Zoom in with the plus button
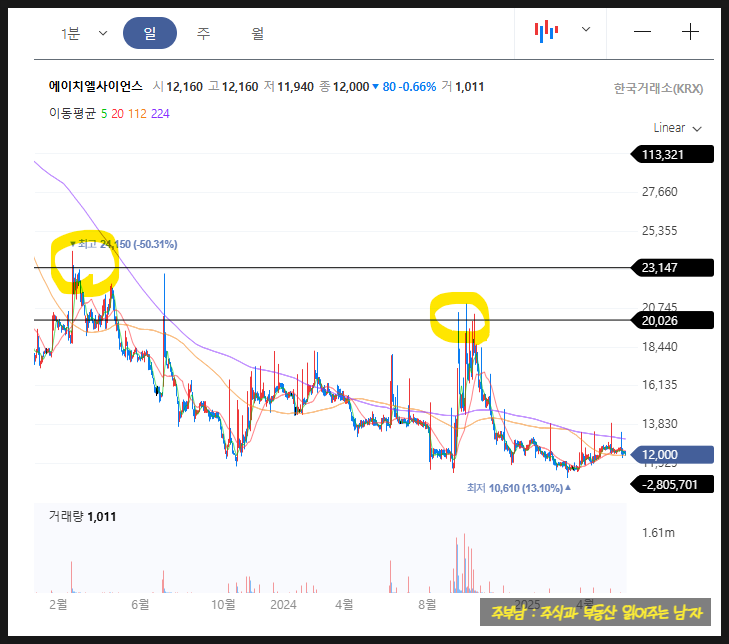This screenshot has height=644, width=729. tap(690, 32)
